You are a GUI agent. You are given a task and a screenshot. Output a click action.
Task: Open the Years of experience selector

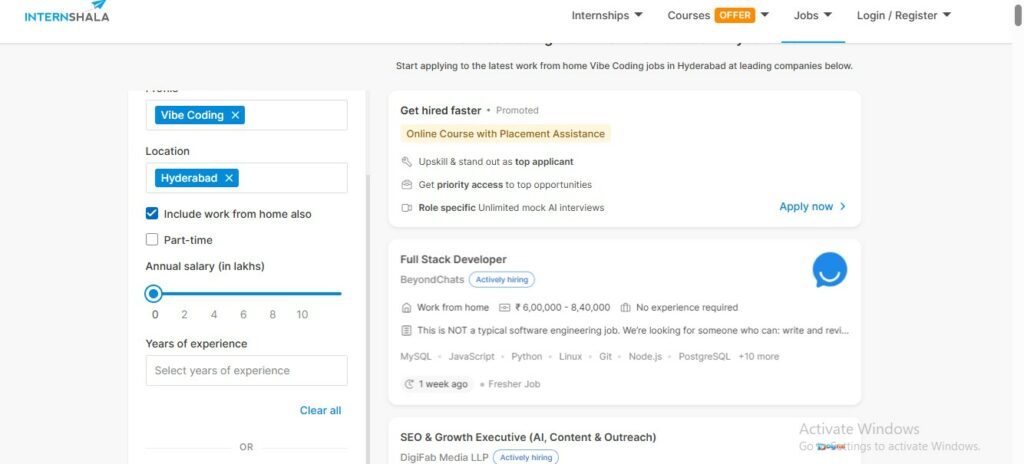tap(246, 371)
